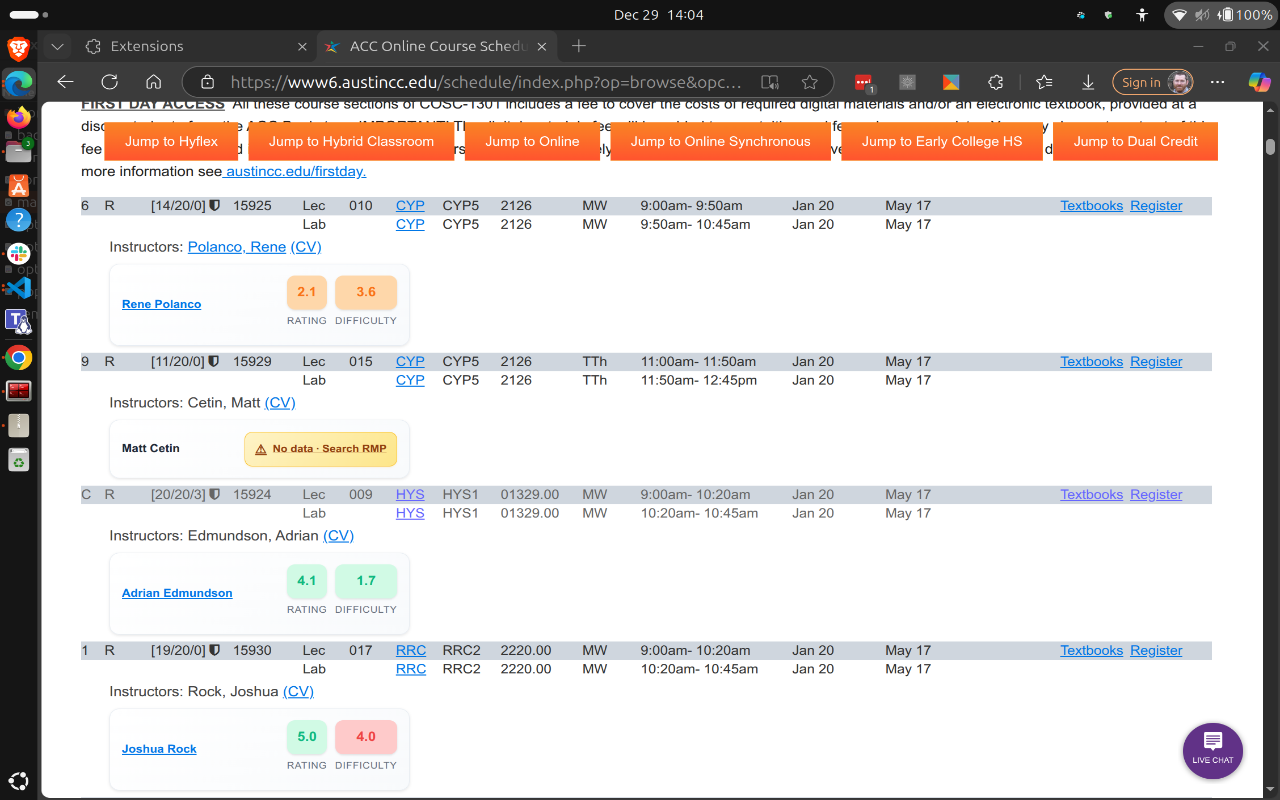This screenshot has width=1280, height=800.
Task: Jump to Online Synchronous sections
Action: 720,141
